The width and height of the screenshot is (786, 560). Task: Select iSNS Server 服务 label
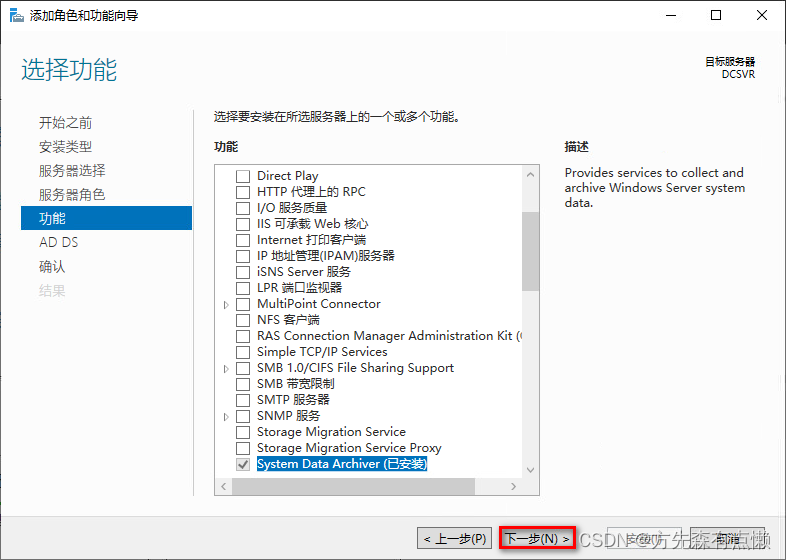point(304,272)
